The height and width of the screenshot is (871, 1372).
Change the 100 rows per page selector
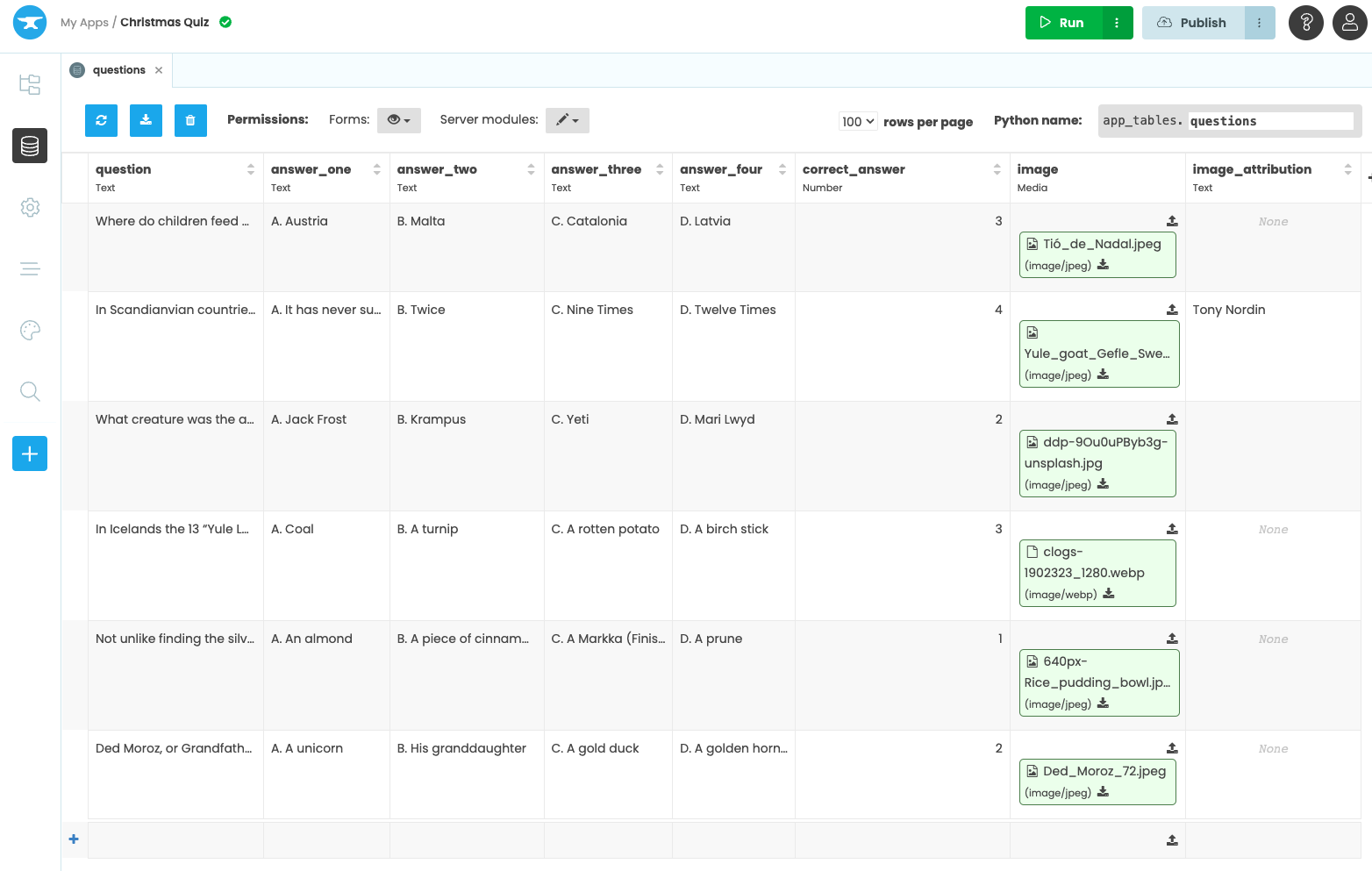tap(857, 122)
